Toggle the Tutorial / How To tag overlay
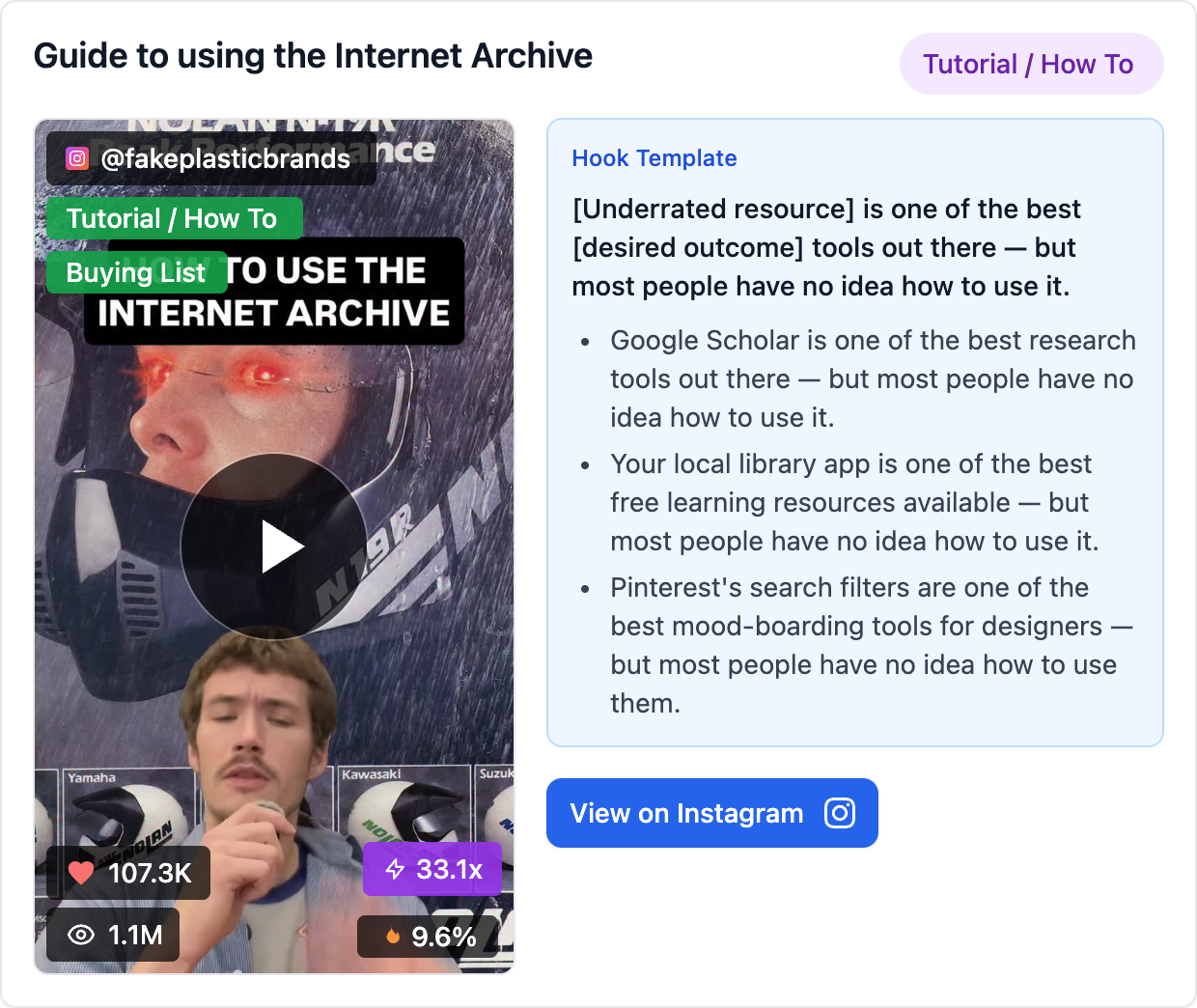Screen dimensions: 1197x1008 coord(174,218)
